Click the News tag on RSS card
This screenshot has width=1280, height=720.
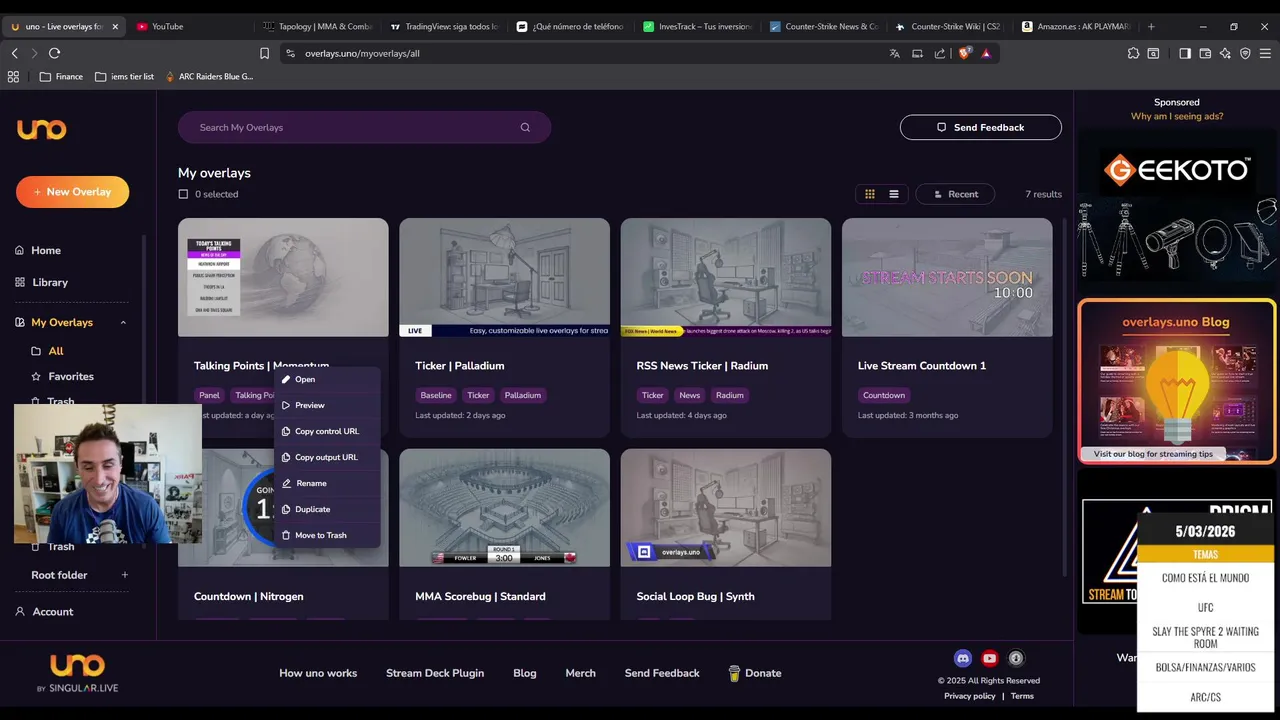click(x=690, y=395)
